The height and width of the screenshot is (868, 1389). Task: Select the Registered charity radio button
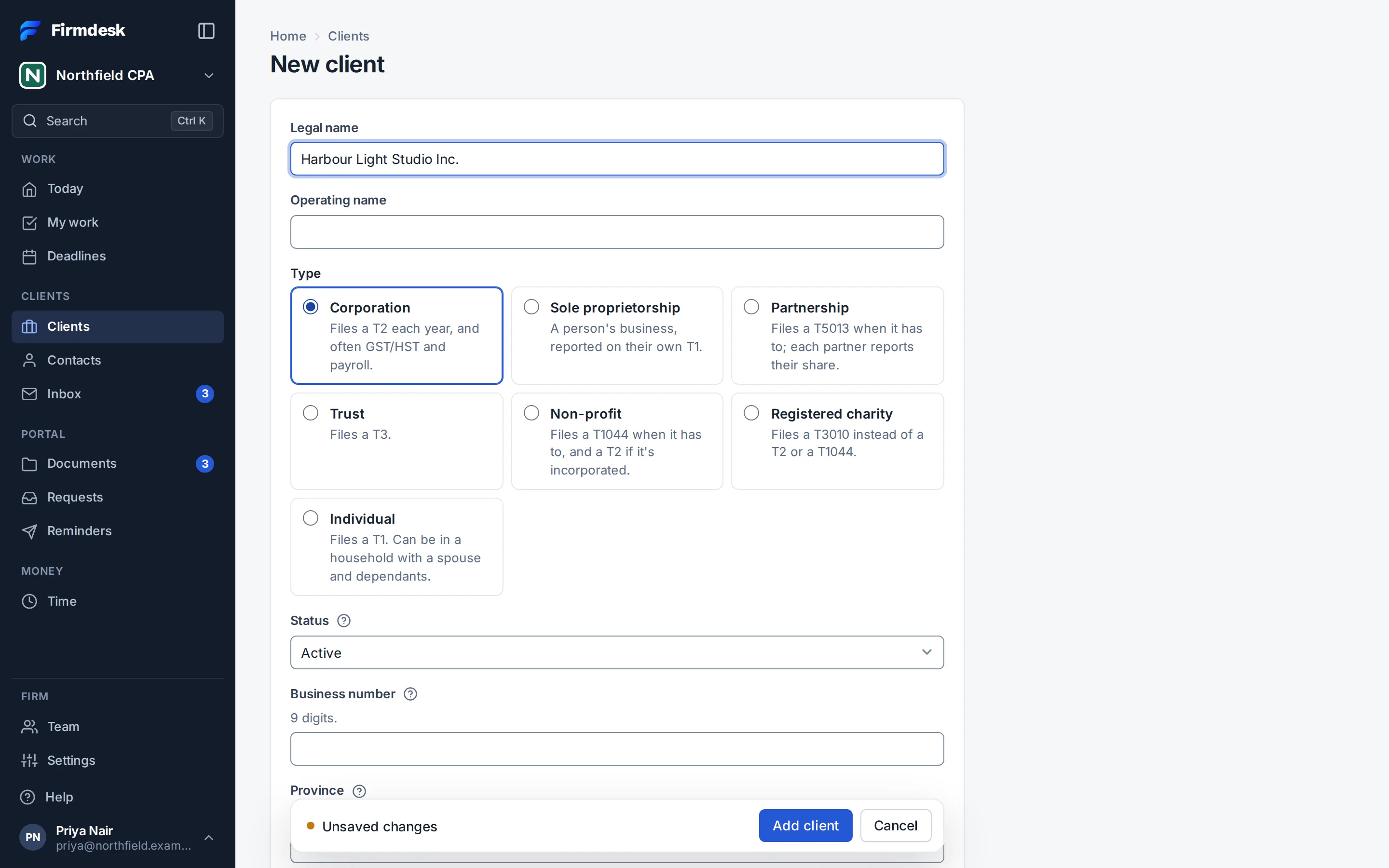coord(751,413)
